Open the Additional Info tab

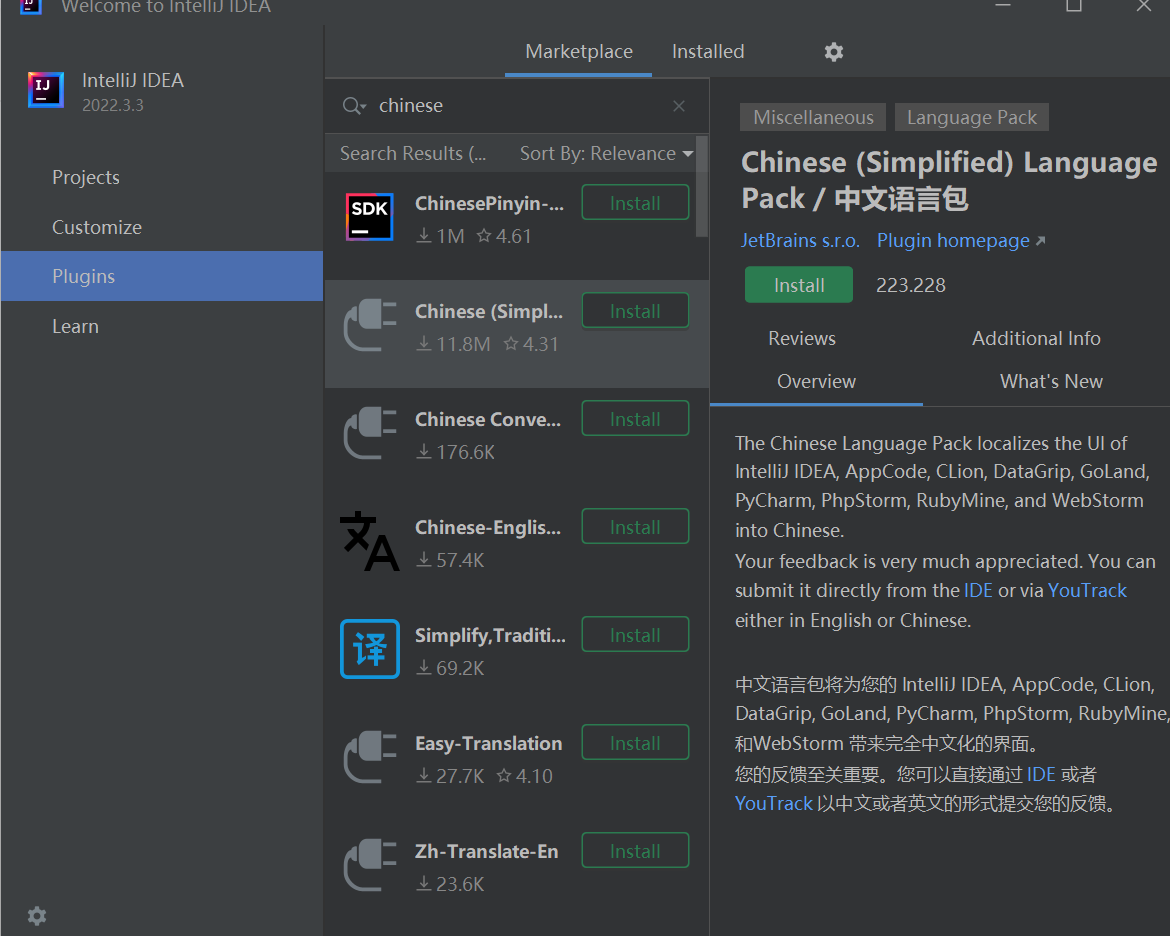(1036, 338)
